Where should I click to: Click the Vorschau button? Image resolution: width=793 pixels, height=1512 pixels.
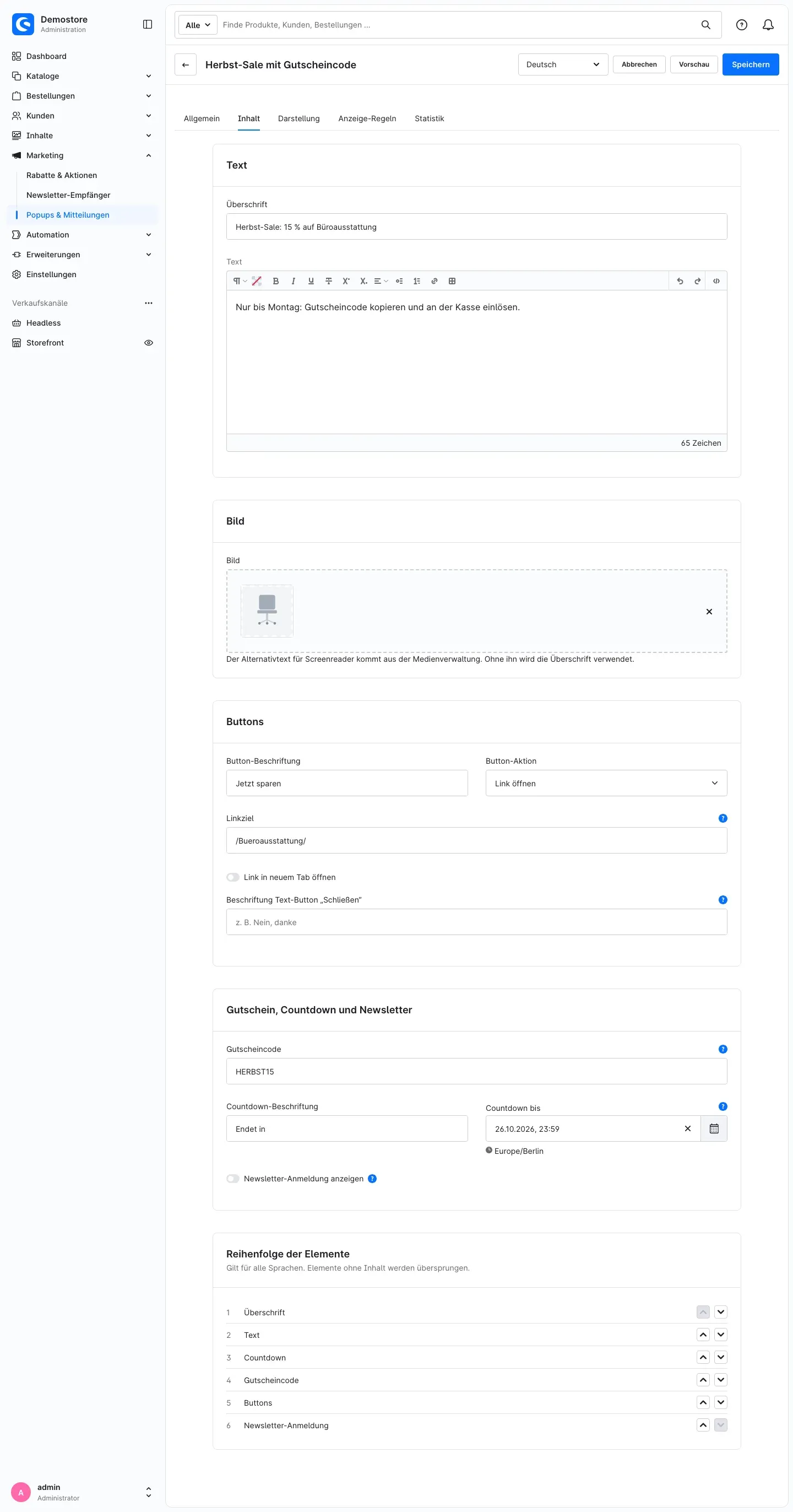tap(694, 64)
